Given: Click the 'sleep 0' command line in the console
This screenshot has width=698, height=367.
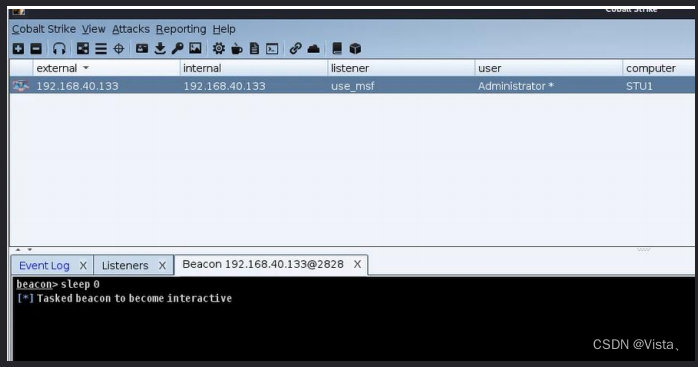Looking at the screenshot, I should (x=58, y=284).
